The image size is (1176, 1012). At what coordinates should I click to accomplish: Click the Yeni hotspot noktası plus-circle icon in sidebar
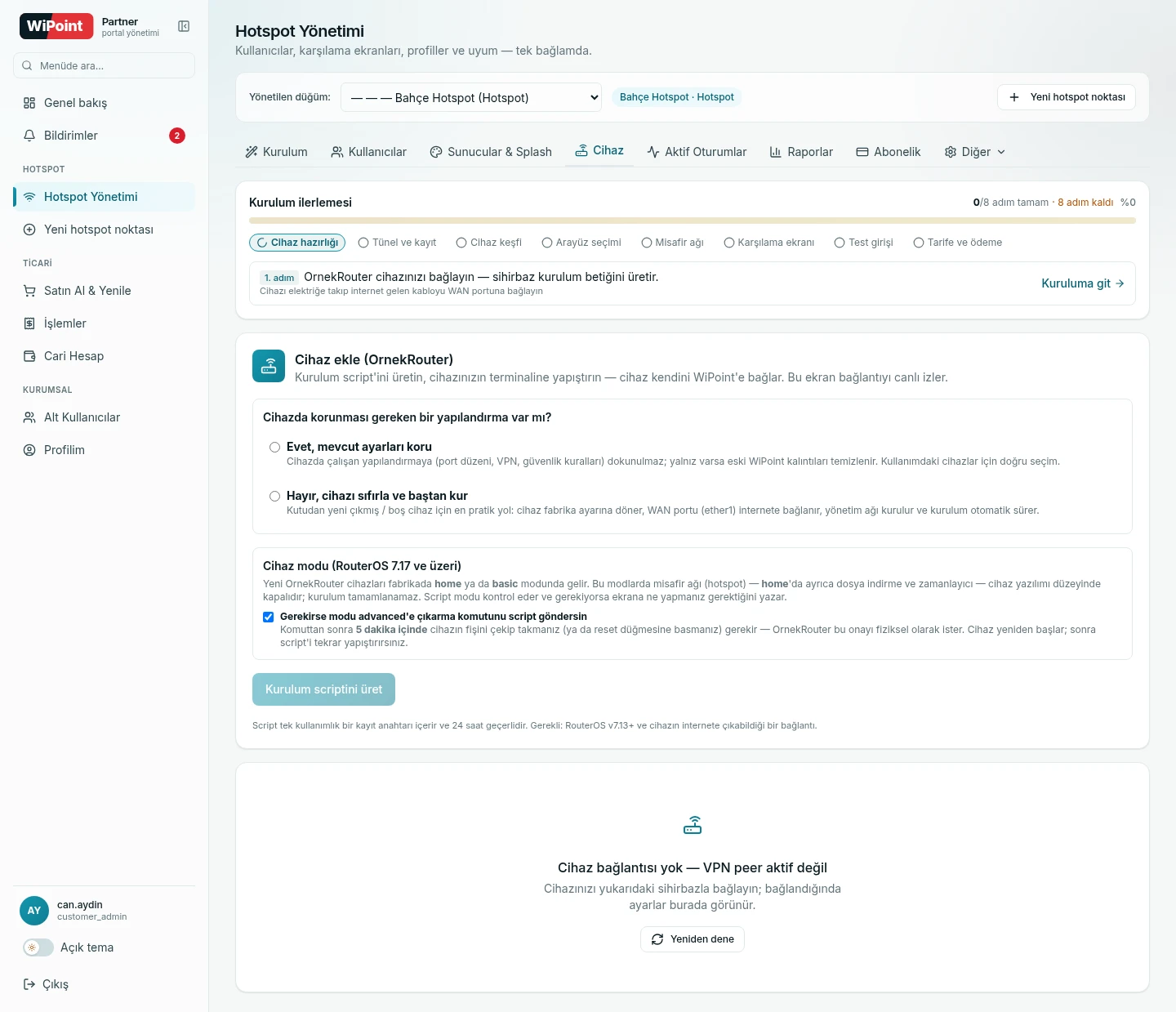pos(29,230)
